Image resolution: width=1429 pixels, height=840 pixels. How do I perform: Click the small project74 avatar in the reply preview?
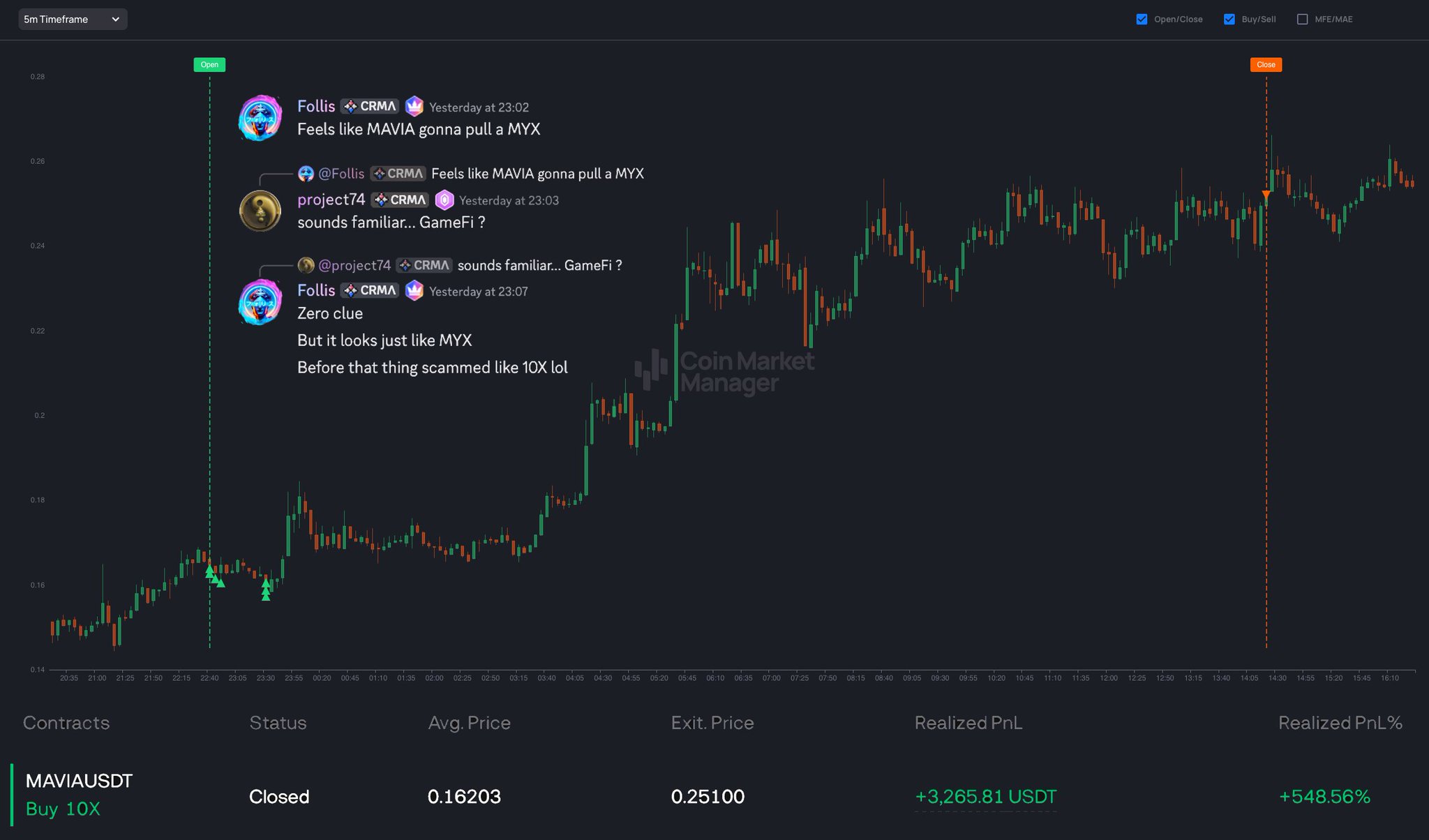(306, 265)
